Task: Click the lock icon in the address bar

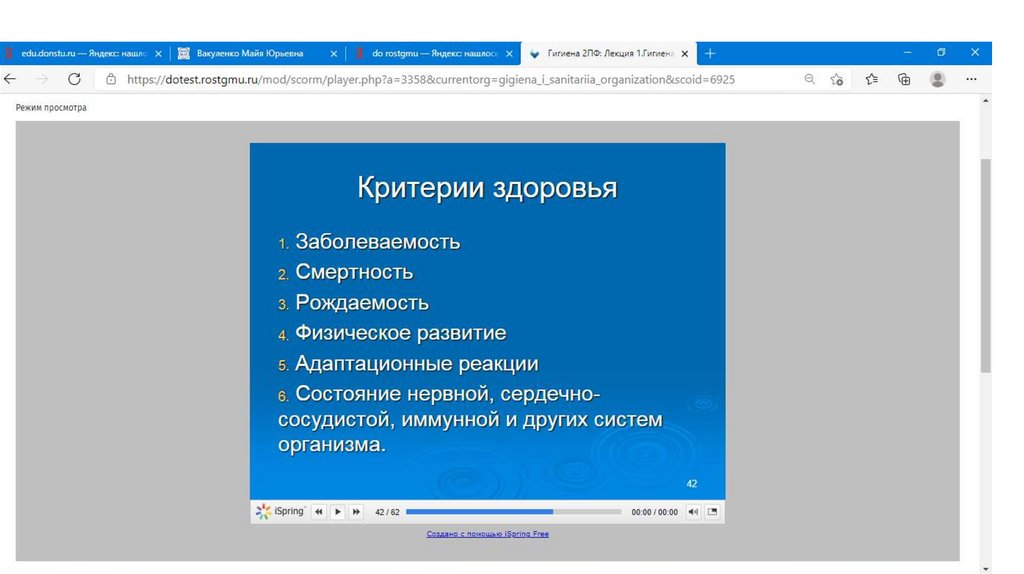Action: point(111,79)
